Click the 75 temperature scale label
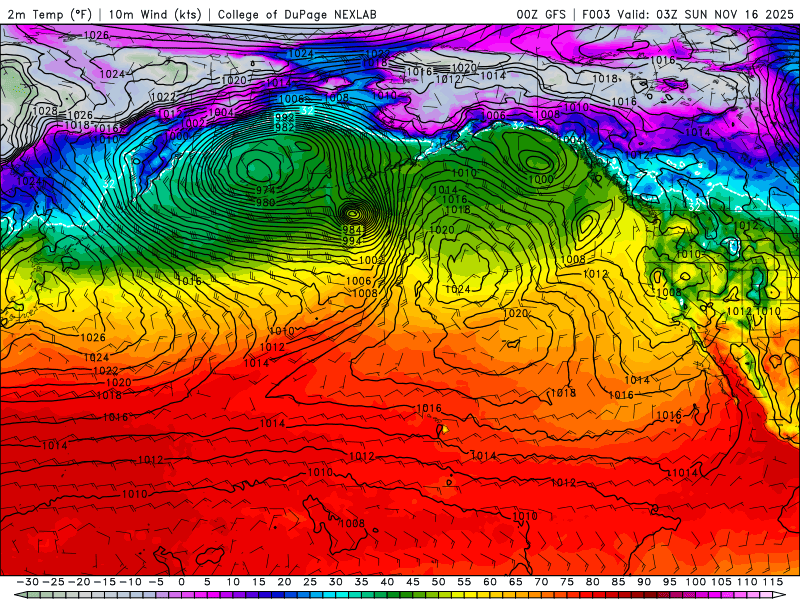The image size is (800, 600). pos(567,582)
